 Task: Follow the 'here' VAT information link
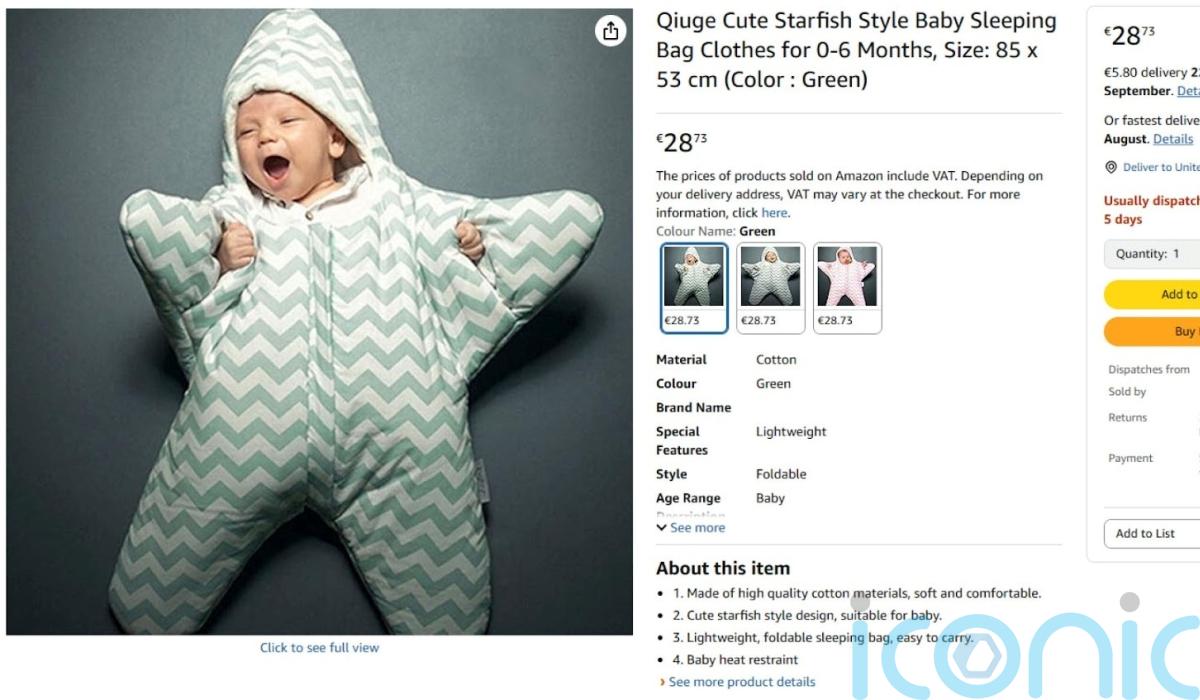[x=774, y=213]
